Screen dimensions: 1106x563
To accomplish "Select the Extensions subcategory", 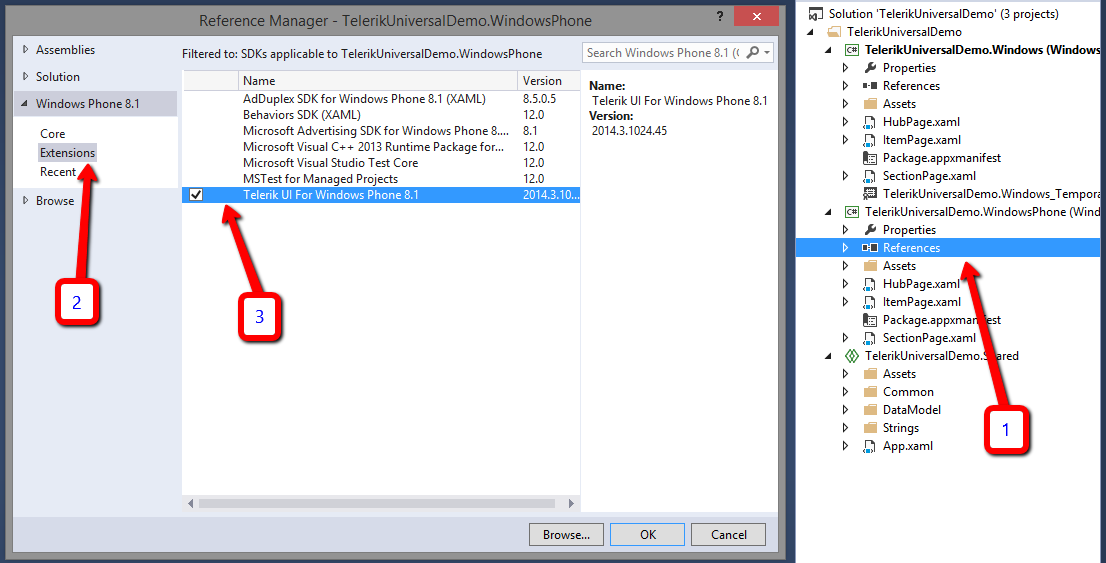I will (68, 153).
